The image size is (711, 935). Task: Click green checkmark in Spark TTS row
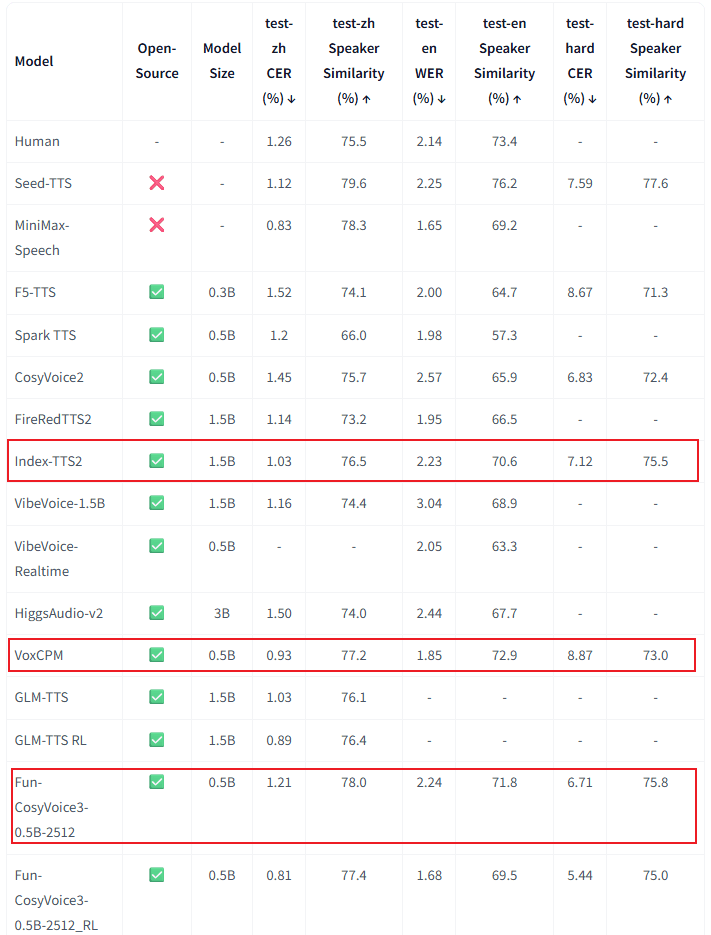click(x=156, y=334)
